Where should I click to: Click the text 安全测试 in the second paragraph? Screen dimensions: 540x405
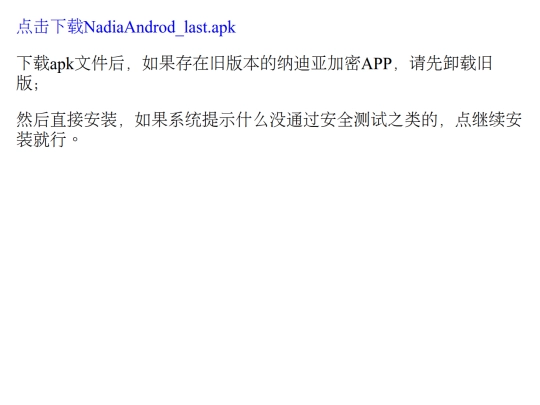(354, 120)
